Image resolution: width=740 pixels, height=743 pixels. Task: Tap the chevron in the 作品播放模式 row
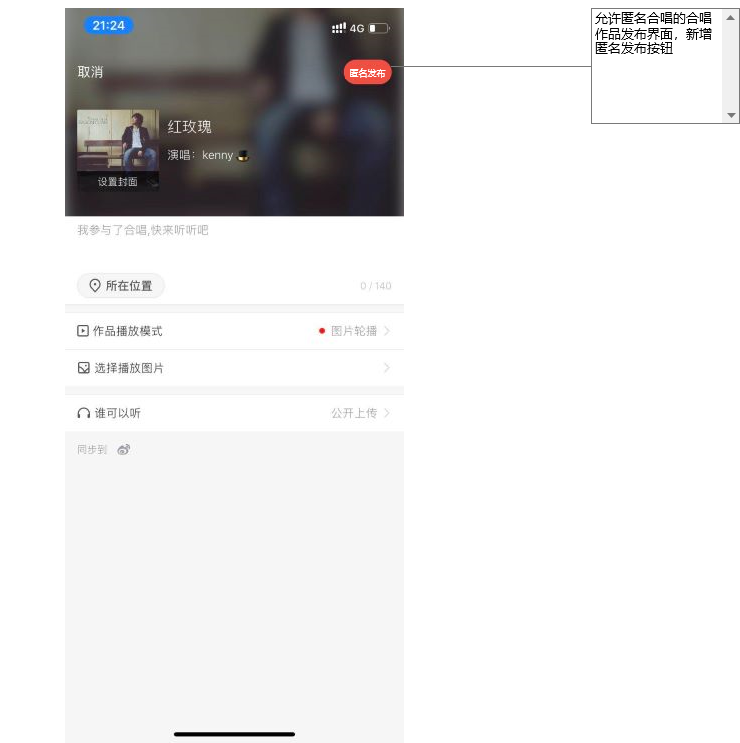tap(387, 331)
